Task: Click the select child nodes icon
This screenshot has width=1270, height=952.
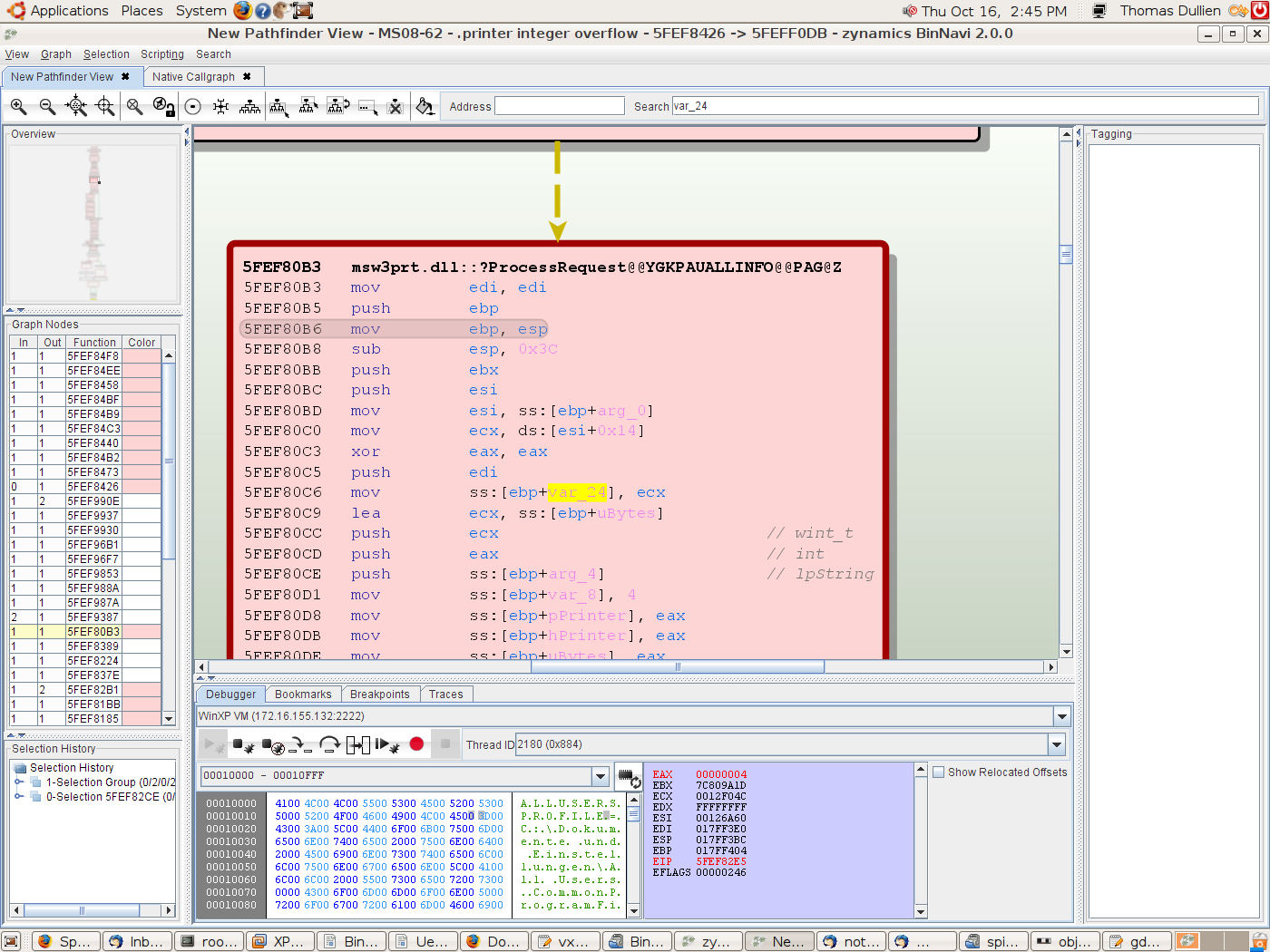Action: coord(278,107)
